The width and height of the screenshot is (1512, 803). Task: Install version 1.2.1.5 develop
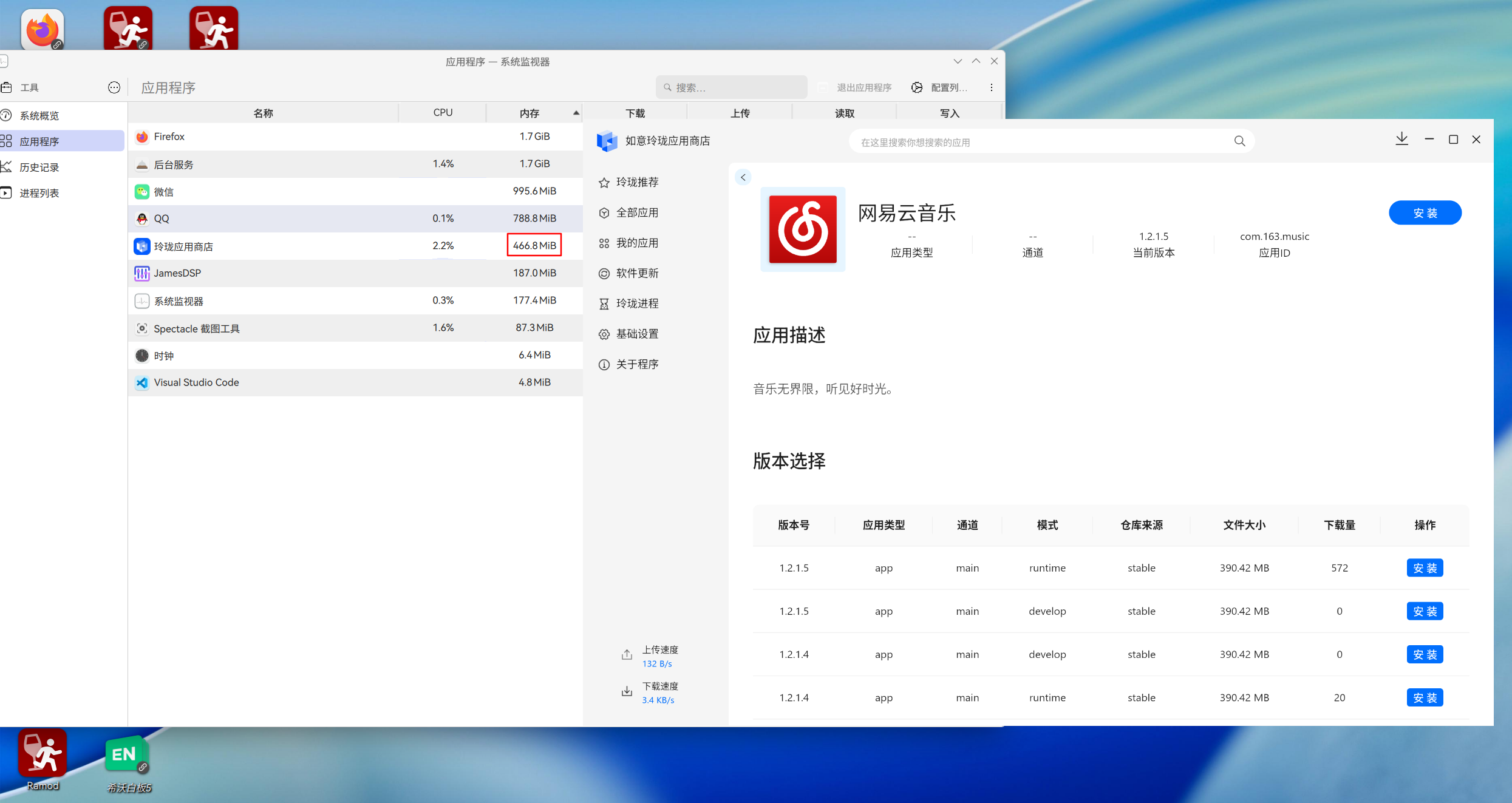[1425, 611]
